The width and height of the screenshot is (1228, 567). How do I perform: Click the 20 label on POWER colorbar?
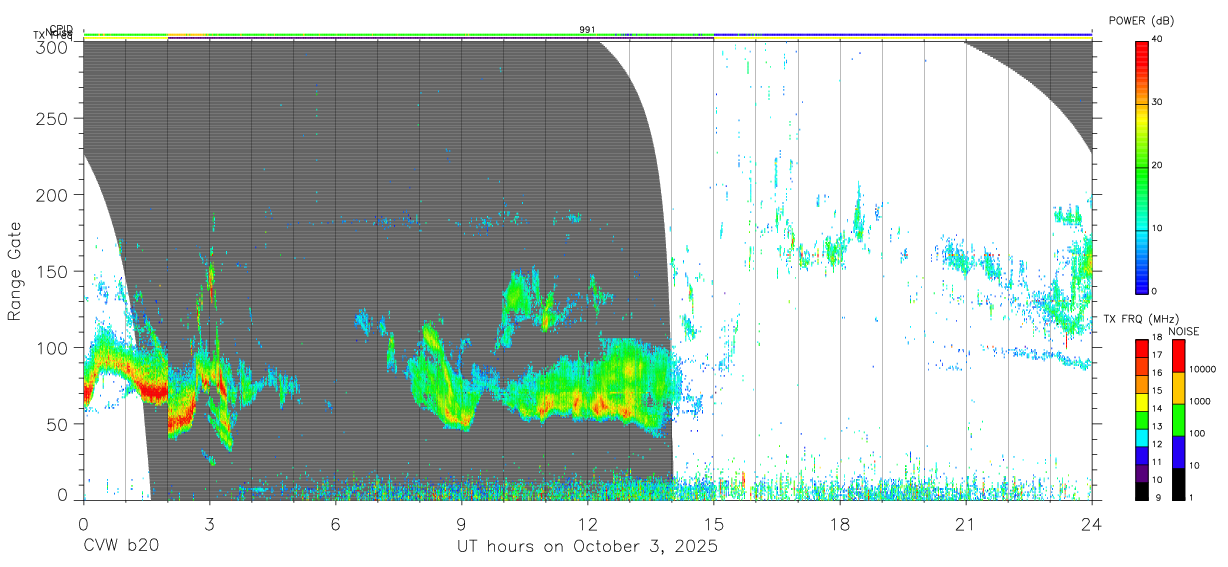[1159, 165]
